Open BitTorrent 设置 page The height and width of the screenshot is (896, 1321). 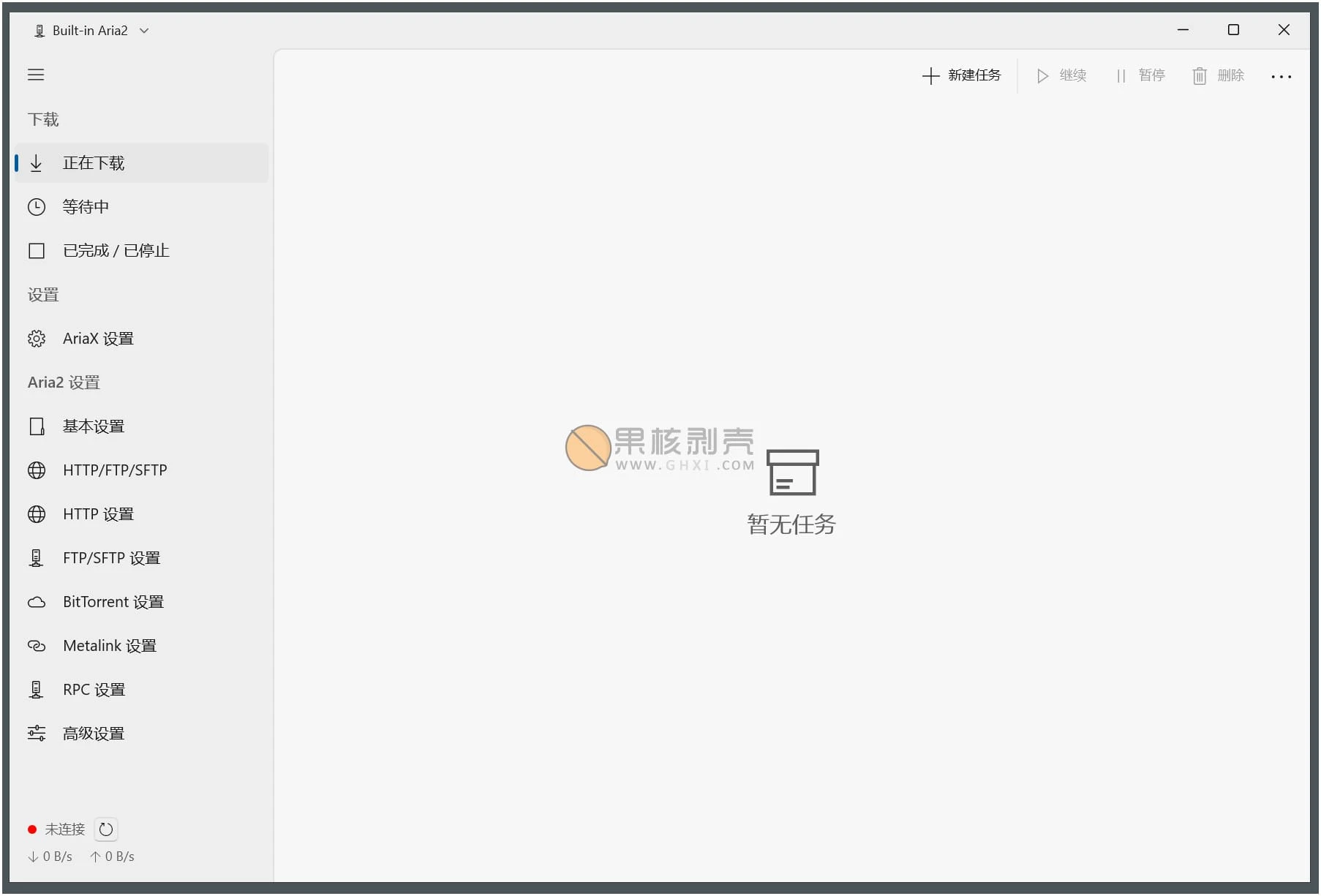click(141, 602)
